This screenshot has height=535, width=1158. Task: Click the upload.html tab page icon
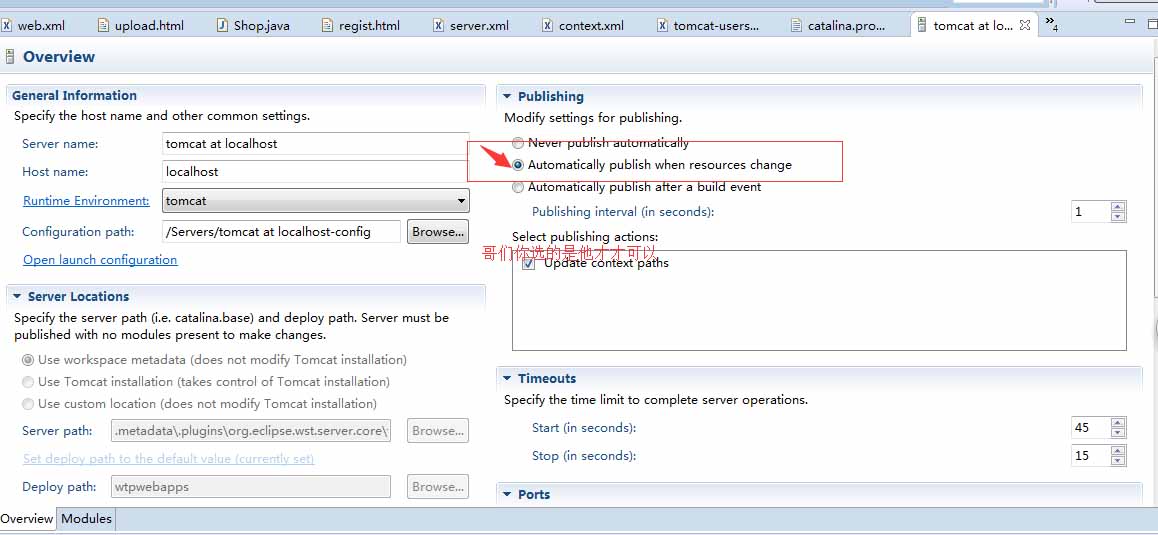click(103, 25)
